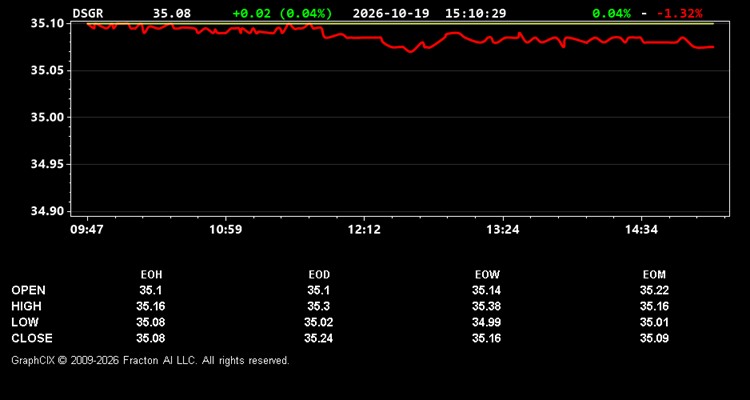Select the EOM LOW value 35.01
750x400 pixels.
654,322
